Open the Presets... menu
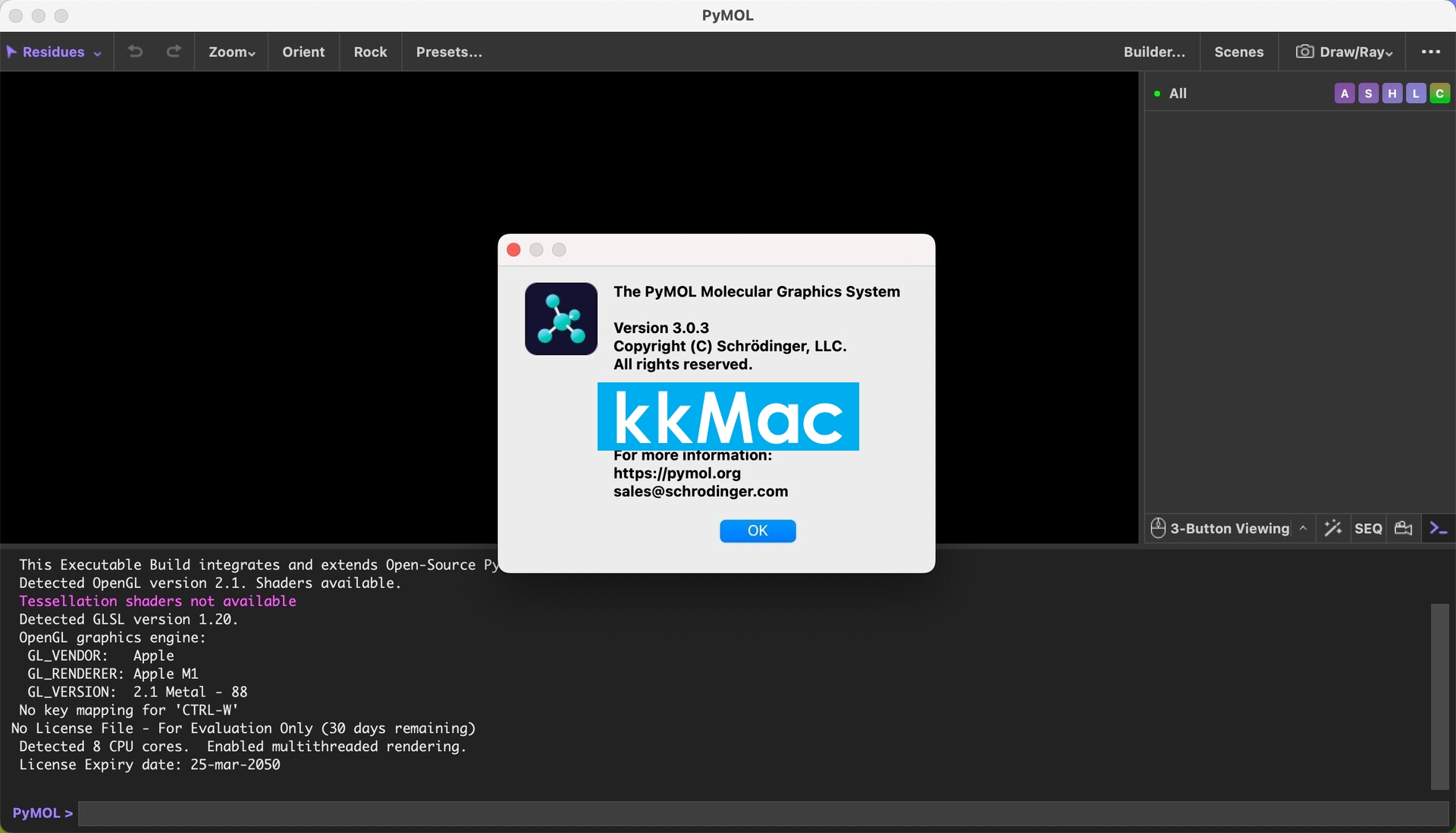This screenshot has width=1456, height=833. 449,52
